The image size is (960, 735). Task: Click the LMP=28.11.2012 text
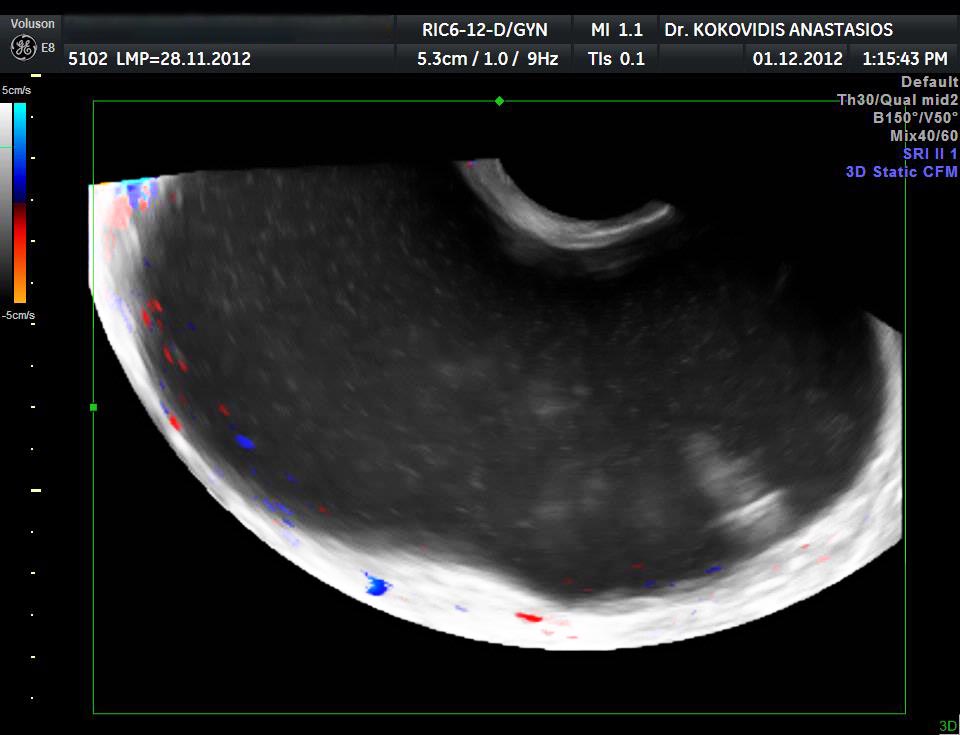click(x=183, y=59)
